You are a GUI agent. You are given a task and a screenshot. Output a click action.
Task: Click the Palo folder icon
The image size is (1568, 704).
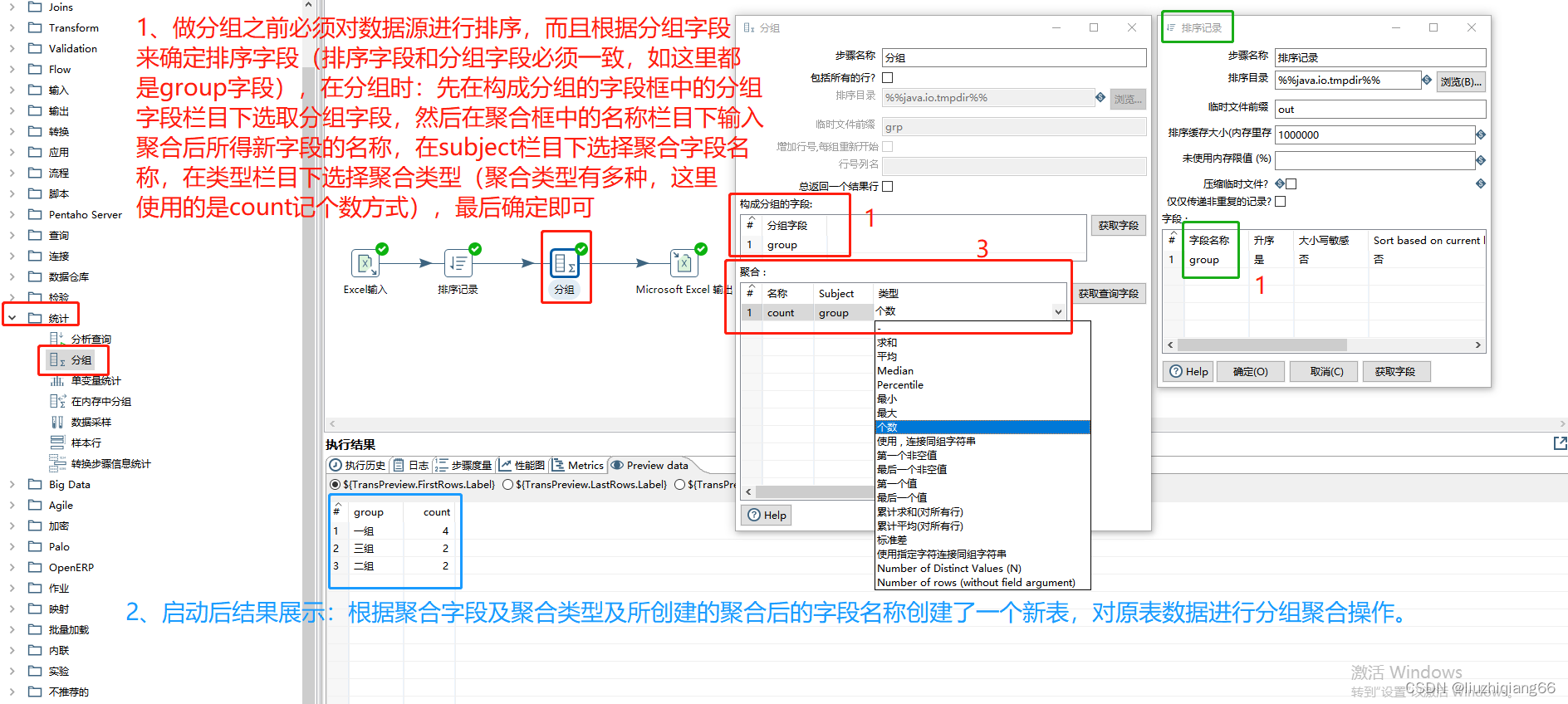35,546
